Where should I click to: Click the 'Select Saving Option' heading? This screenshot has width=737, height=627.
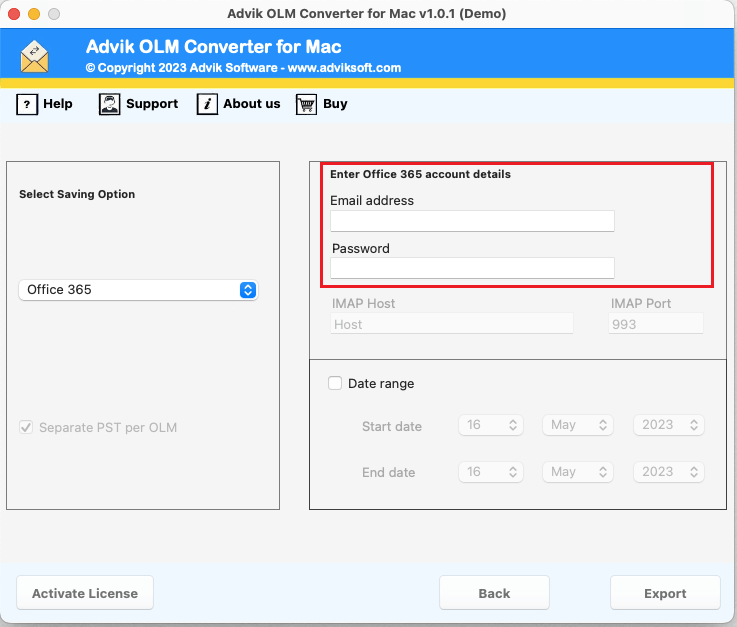click(x=77, y=194)
